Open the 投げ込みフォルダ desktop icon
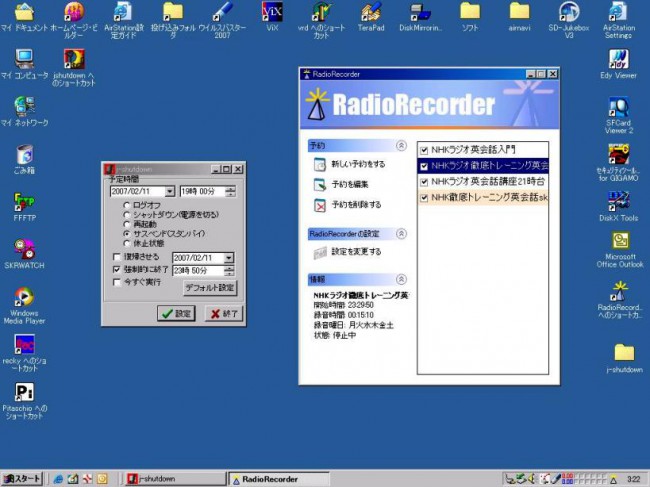Screen dimensions: 650x487 (173, 12)
